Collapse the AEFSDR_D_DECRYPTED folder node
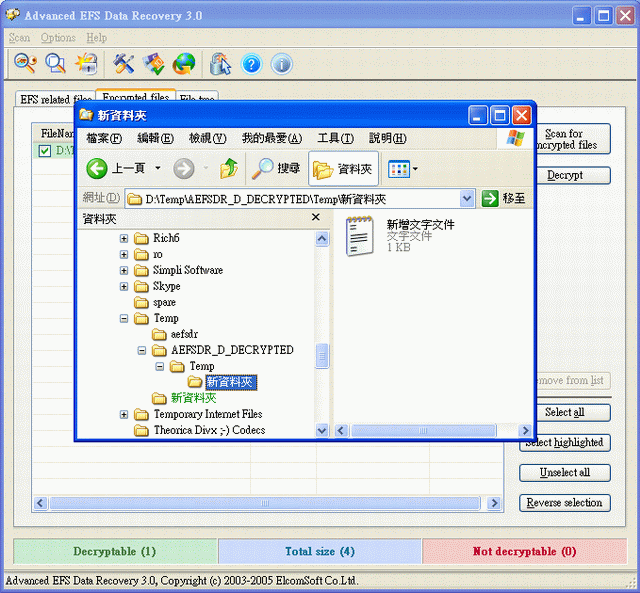 [x=142, y=350]
